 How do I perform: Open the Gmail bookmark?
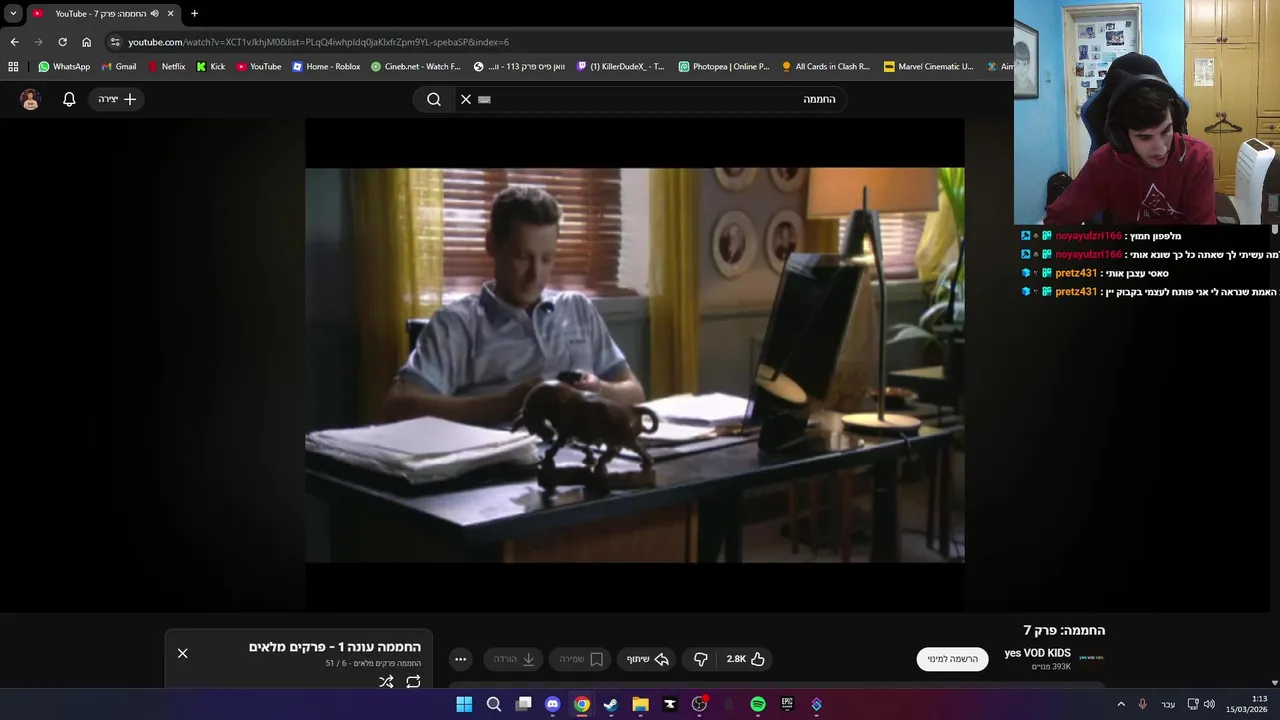pos(119,66)
